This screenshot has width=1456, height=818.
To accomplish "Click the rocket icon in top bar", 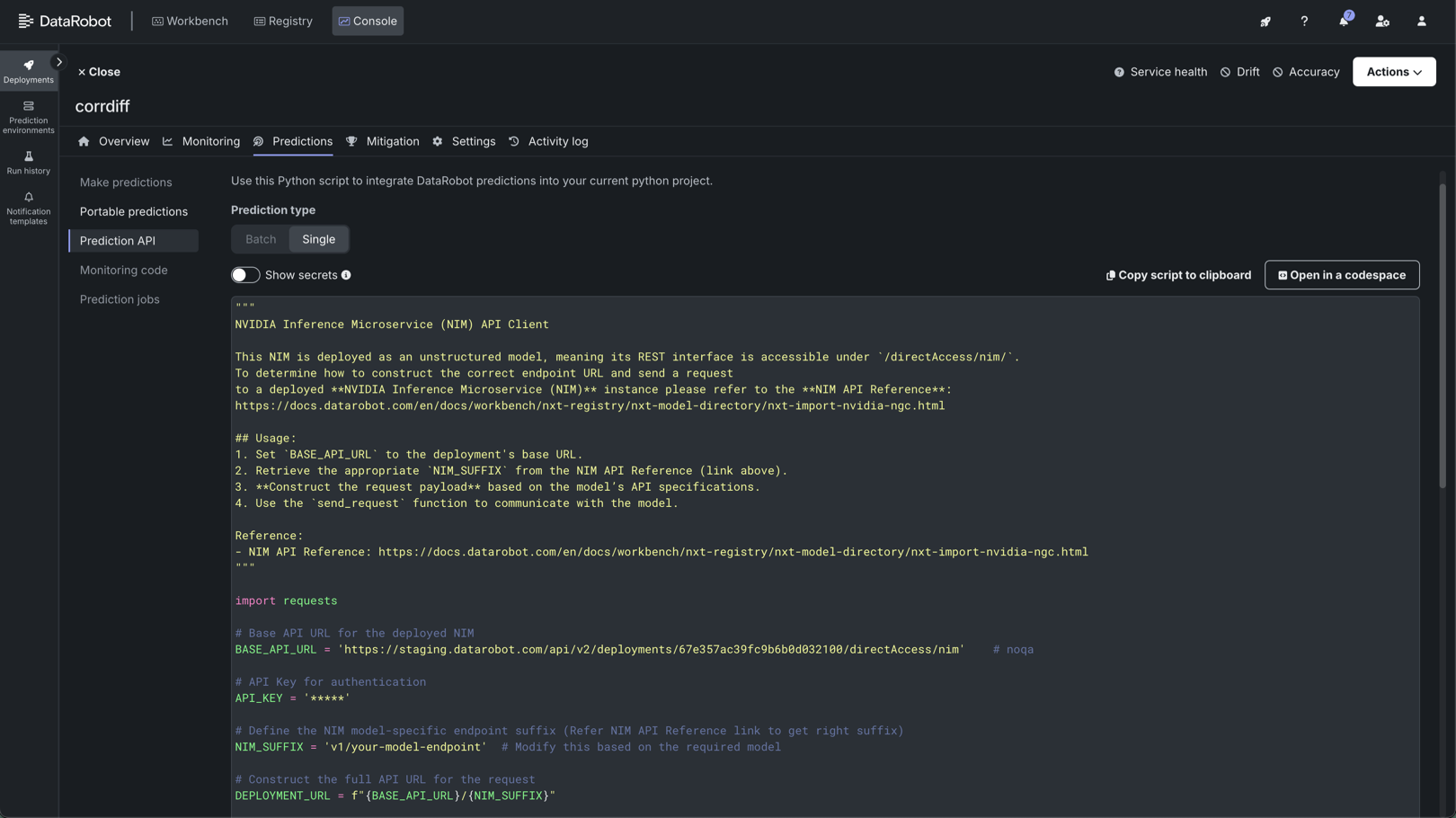I will pyautogui.click(x=1265, y=22).
